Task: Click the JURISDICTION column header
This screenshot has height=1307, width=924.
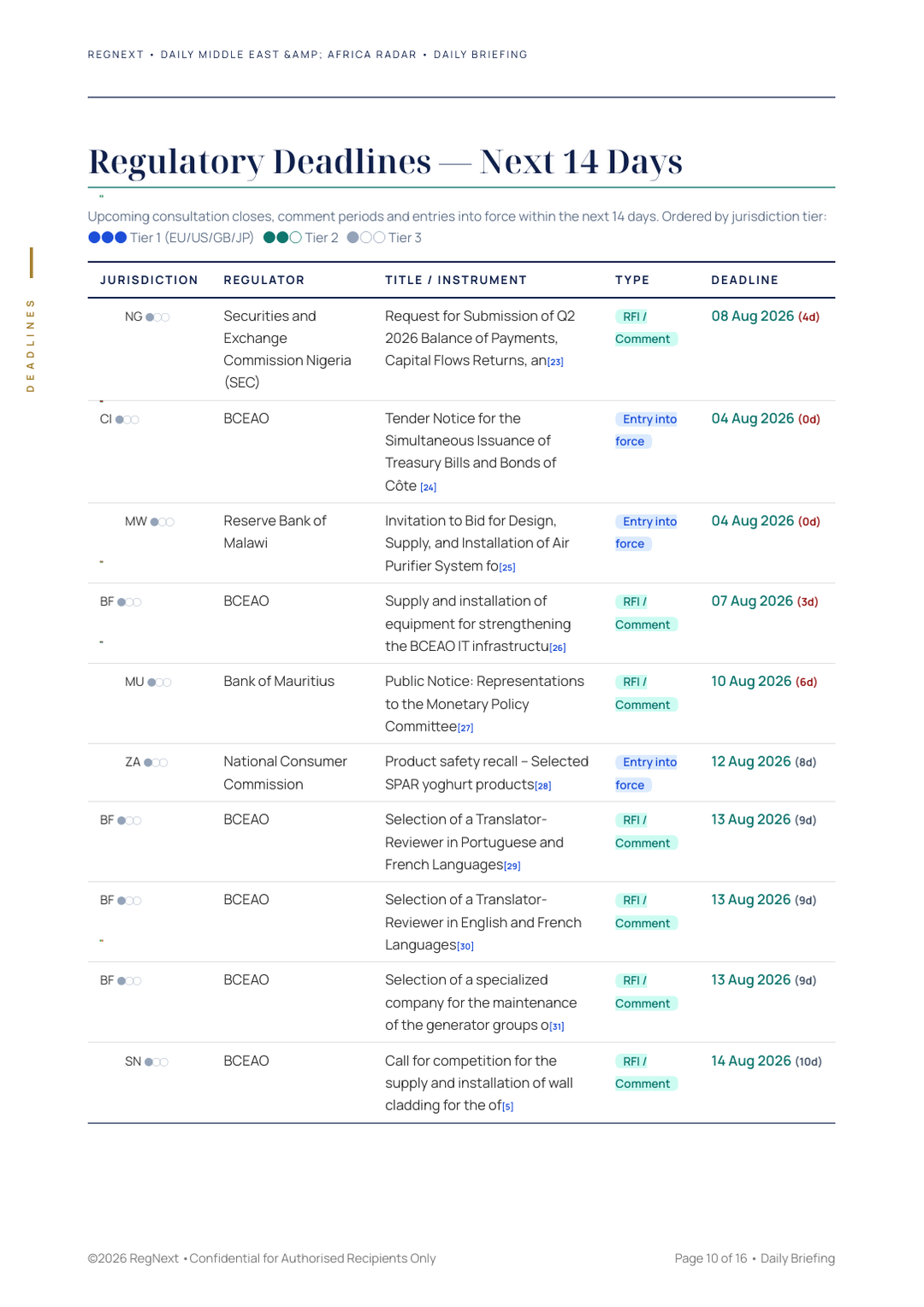Action: (x=149, y=281)
